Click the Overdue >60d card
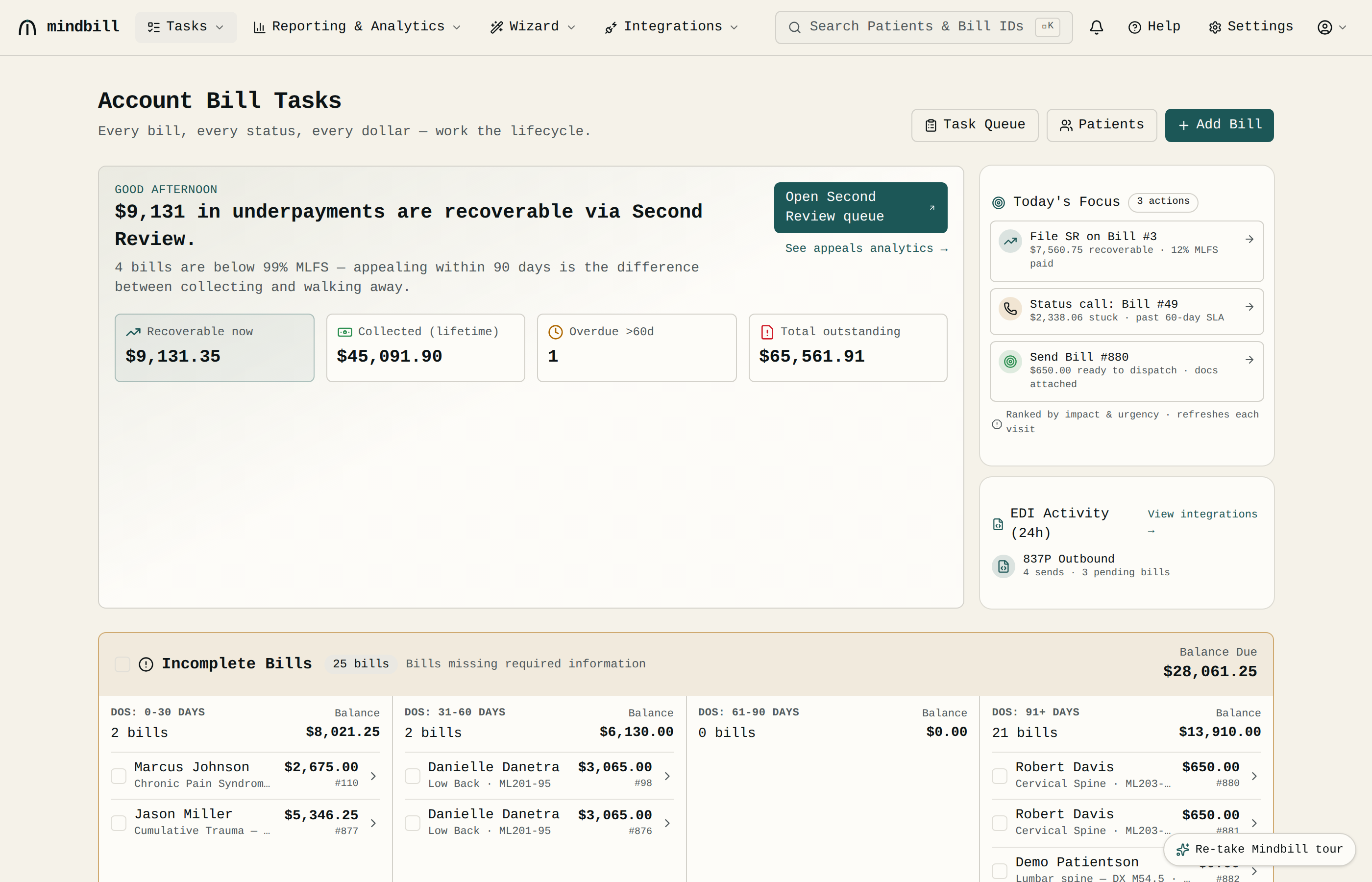The height and width of the screenshot is (882, 1372). pos(636,347)
